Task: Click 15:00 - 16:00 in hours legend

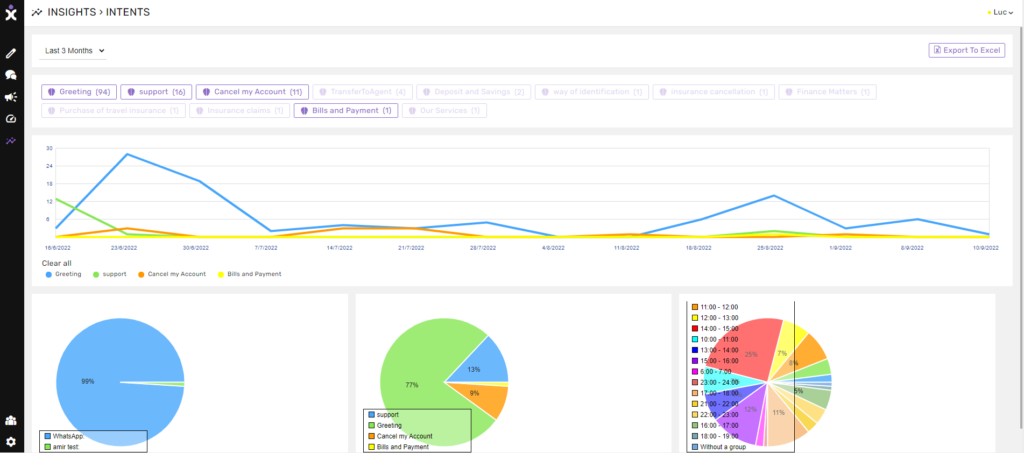Action: click(714, 361)
